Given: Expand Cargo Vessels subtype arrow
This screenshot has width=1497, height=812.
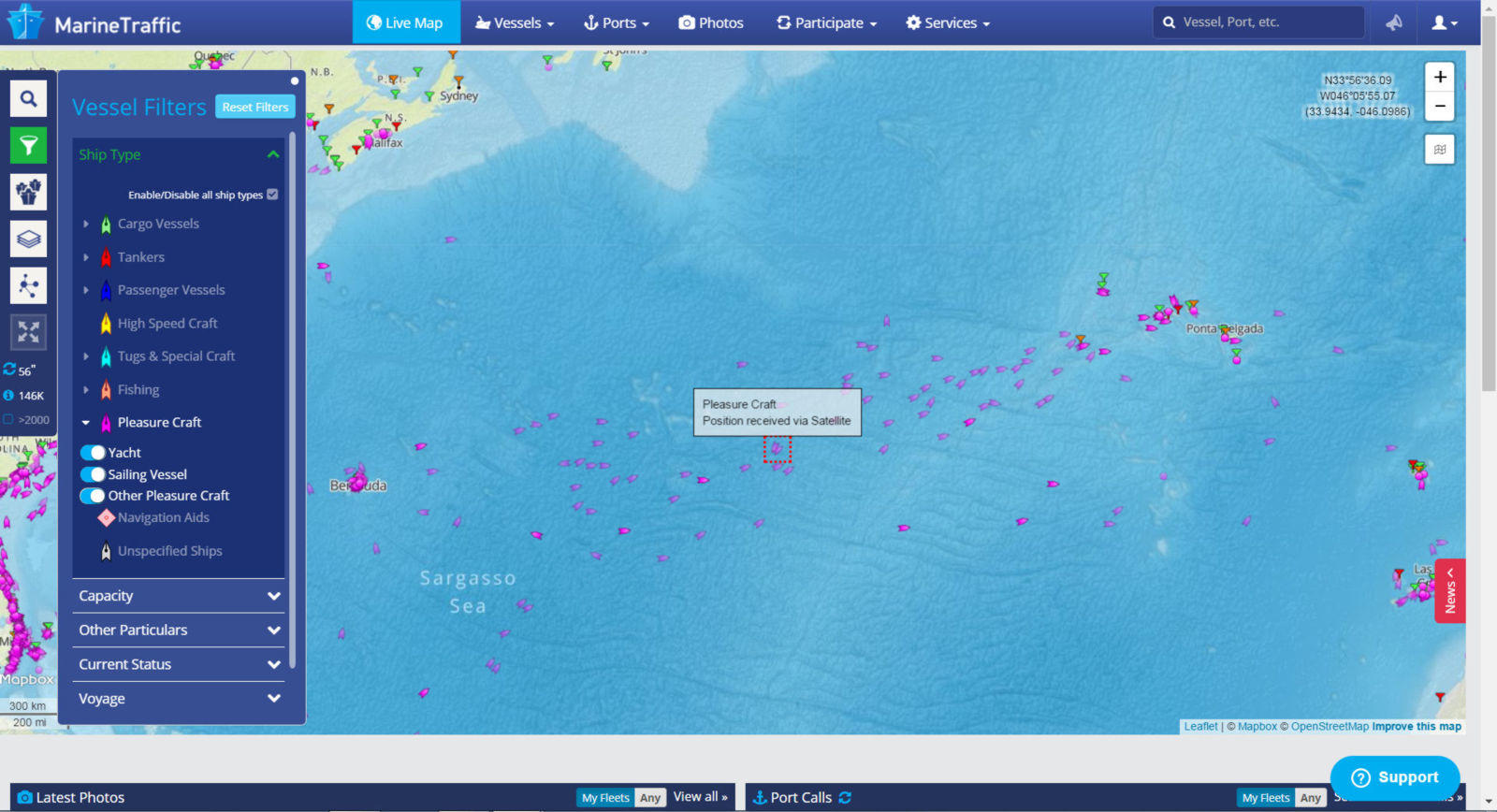Looking at the screenshot, I should (86, 225).
